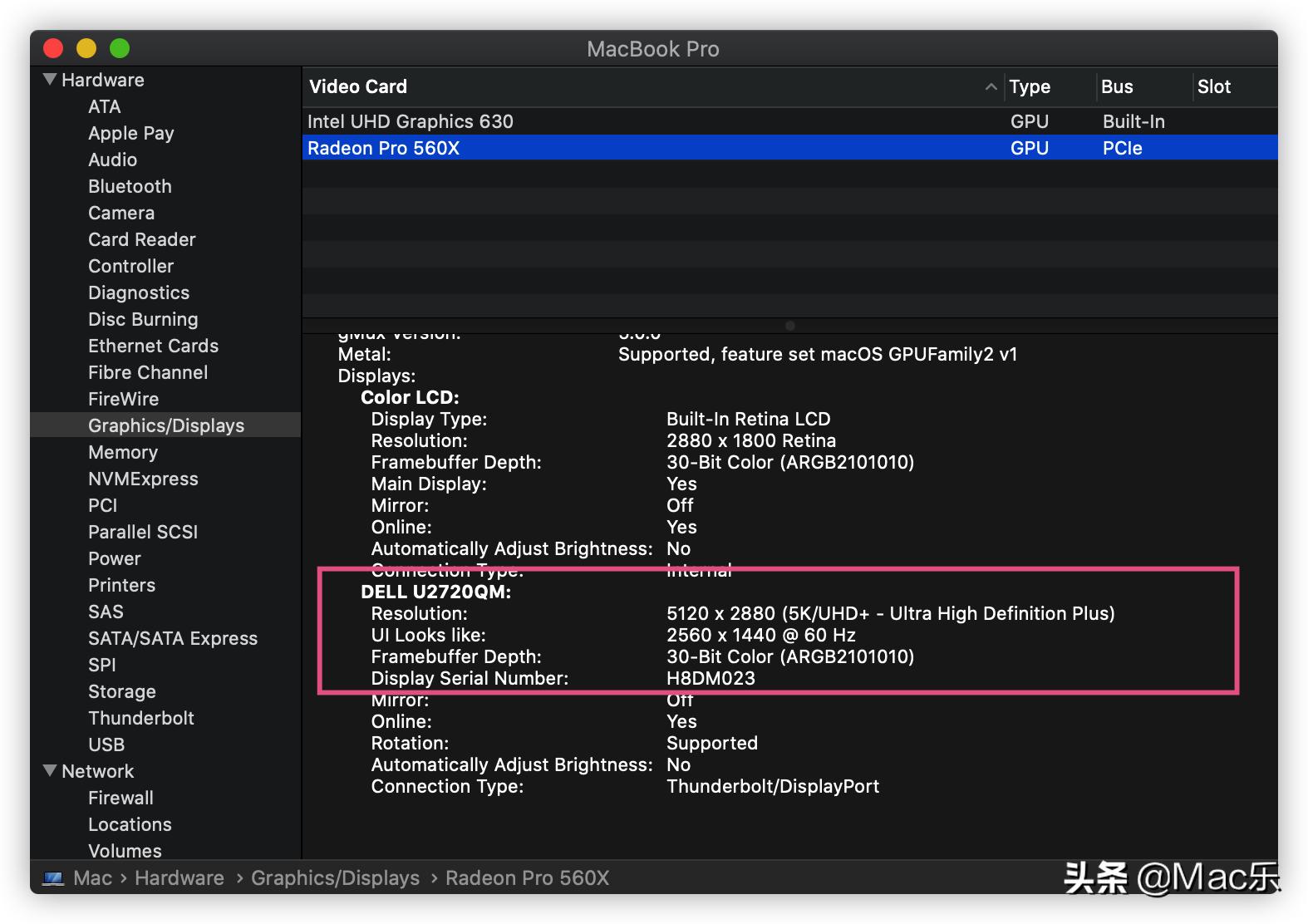The width and height of the screenshot is (1308, 924).
Task: Click the Rotation Supported value
Action: coord(712,743)
